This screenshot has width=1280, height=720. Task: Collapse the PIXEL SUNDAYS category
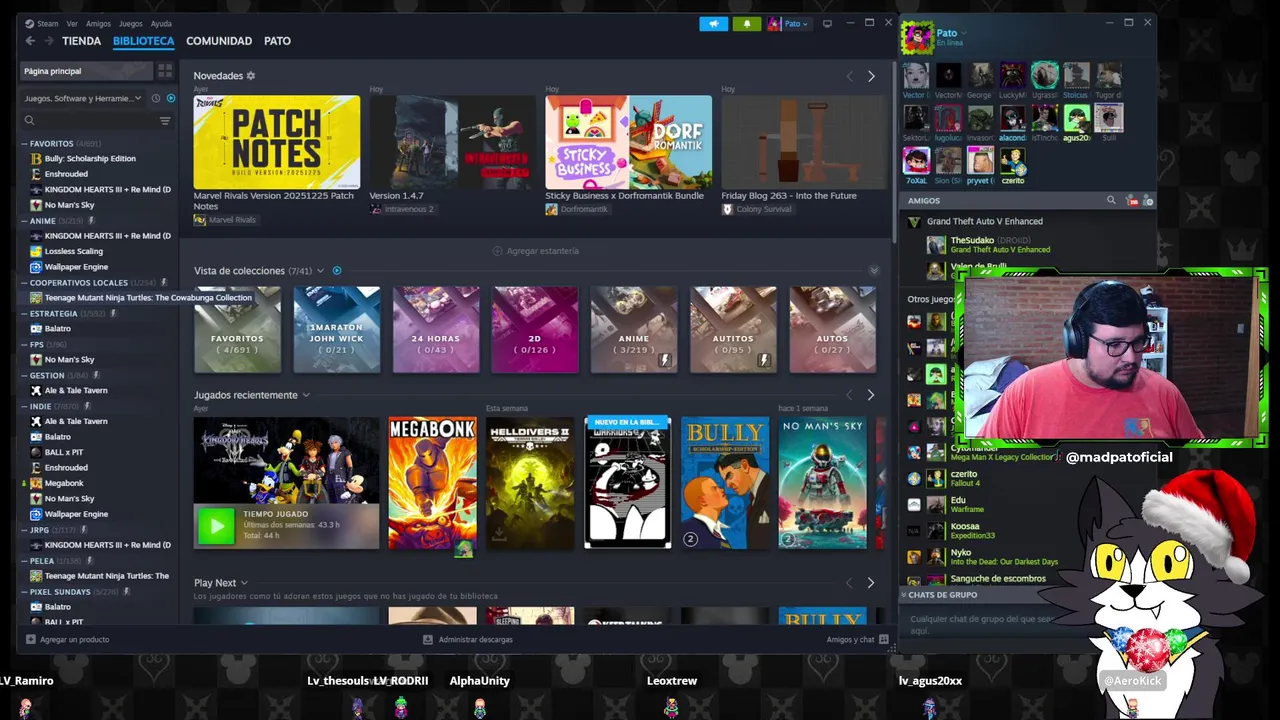(24, 592)
